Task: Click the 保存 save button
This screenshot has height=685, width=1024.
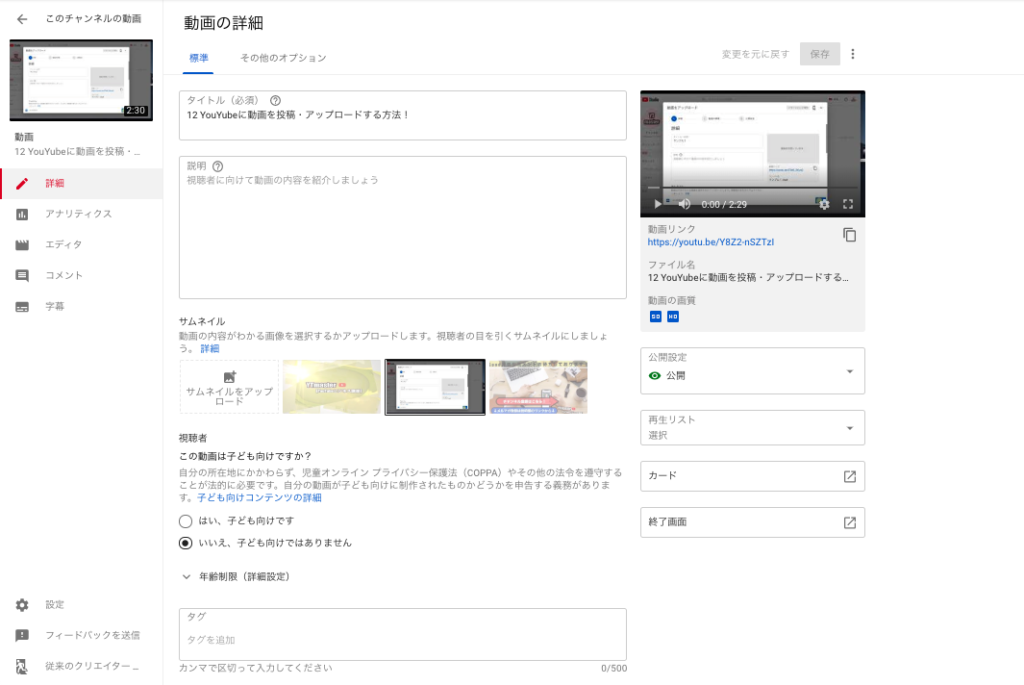Action: pyautogui.click(x=819, y=54)
